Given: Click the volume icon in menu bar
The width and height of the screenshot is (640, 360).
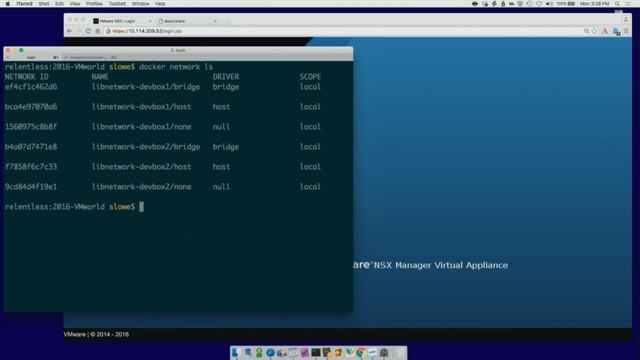Looking at the screenshot, I should coord(549,4).
